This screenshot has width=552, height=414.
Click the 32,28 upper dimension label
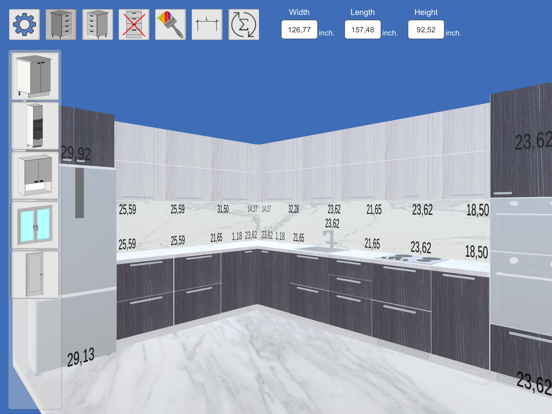[x=294, y=209]
